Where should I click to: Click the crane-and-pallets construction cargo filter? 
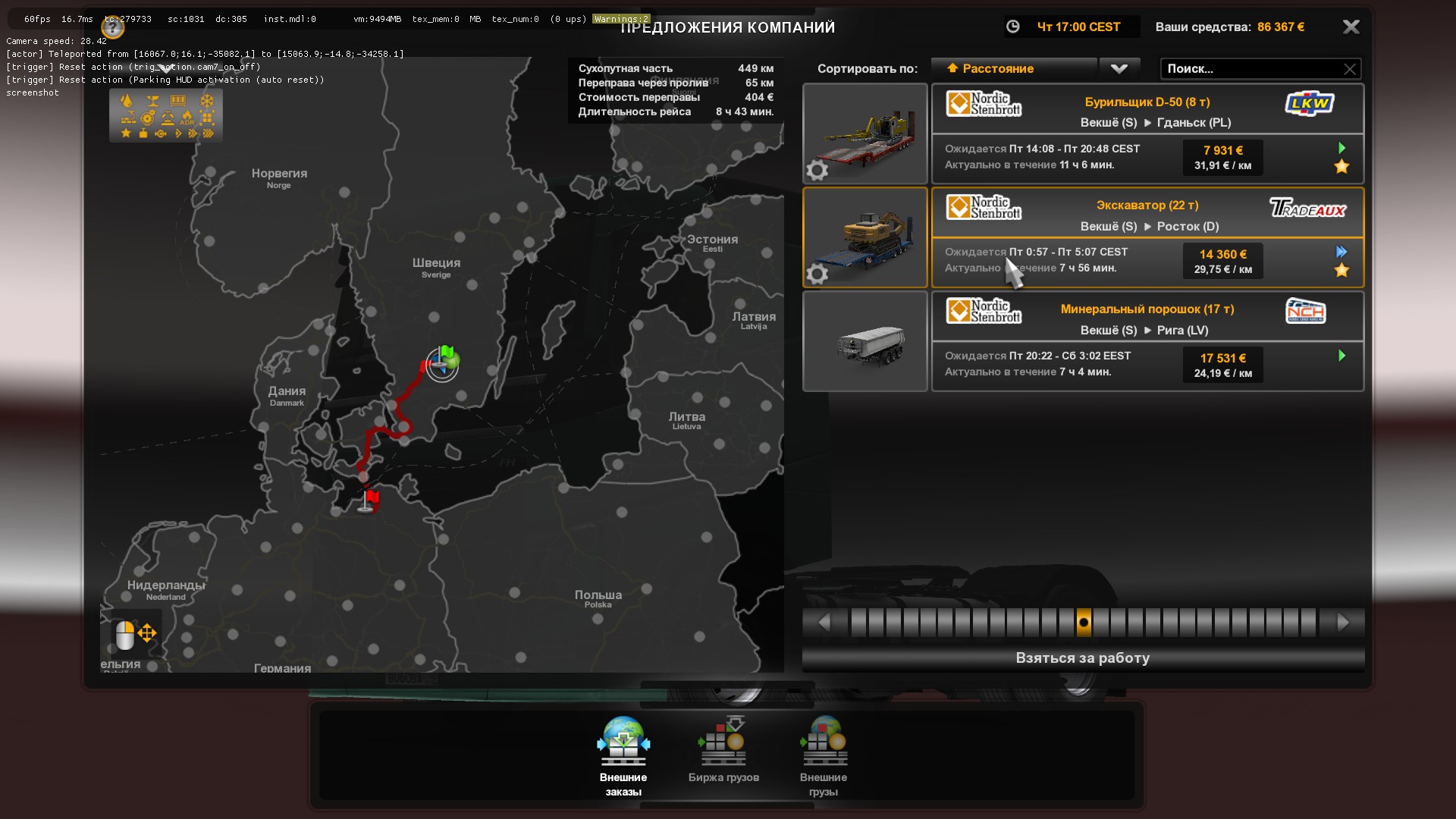pyautogui.click(x=129, y=117)
